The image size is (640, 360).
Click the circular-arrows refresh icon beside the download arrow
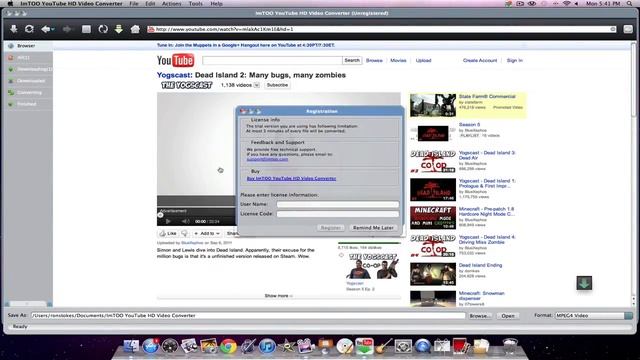[x=29, y=29]
